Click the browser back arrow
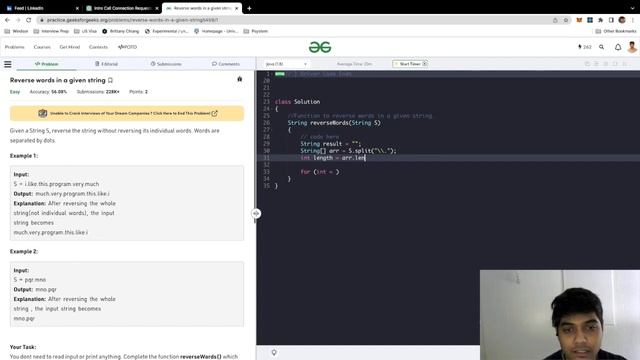 coord(7,20)
